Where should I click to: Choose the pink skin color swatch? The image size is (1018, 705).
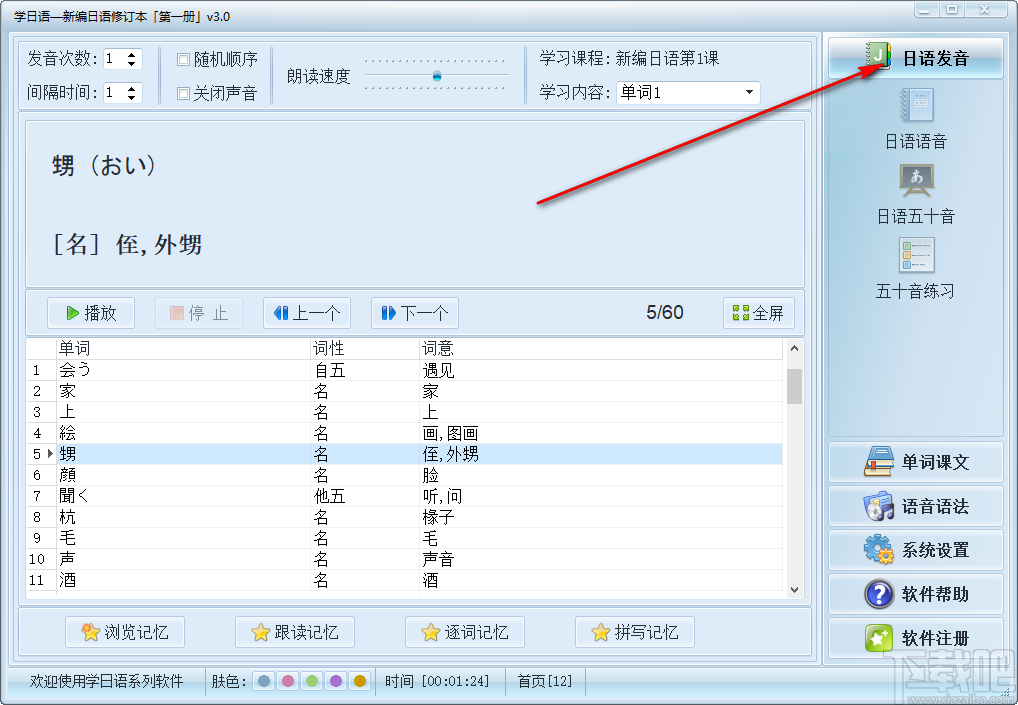coord(288,681)
